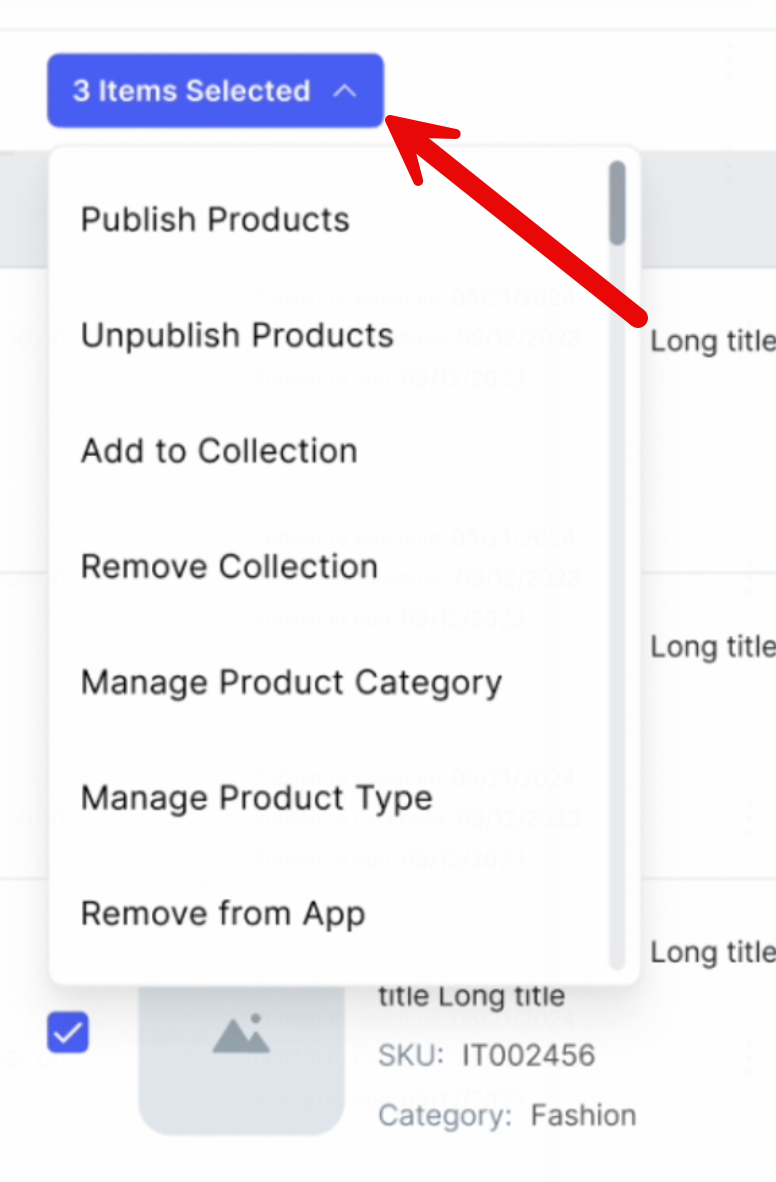This screenshot has width=776, height=1182.
Task: Click the lower scrollbar track in menu
Action: [x=617, y=700]
